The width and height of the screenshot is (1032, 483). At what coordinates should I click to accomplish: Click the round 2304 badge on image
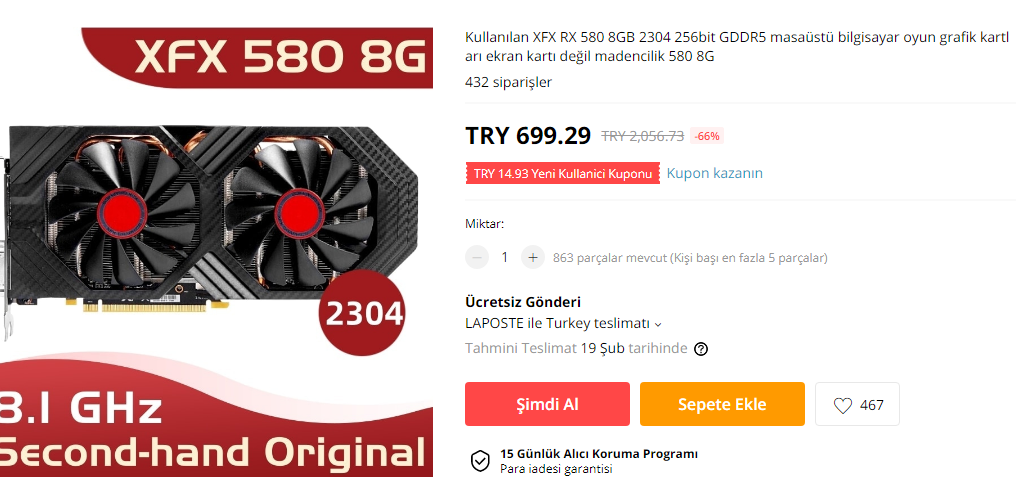point(363,313)
